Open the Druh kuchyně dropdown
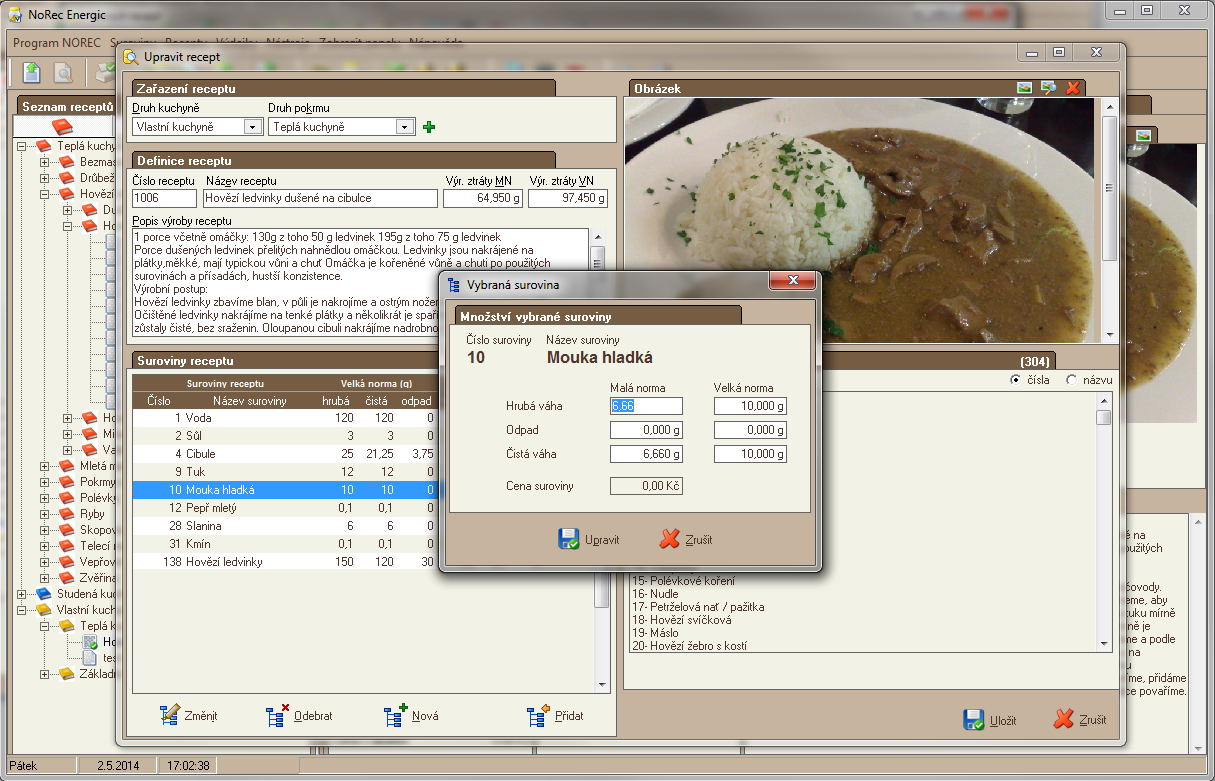This screenshot has width=1215, height=781. [253, 127]
